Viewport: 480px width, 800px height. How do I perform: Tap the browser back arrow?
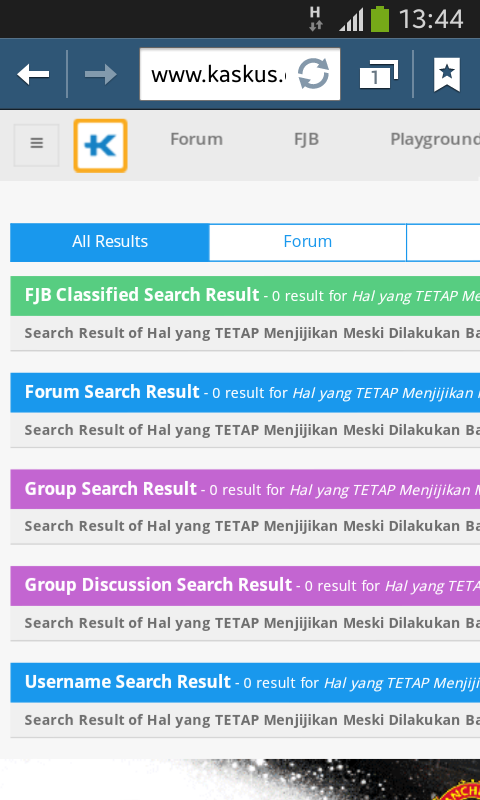click(x=33, y=74)
